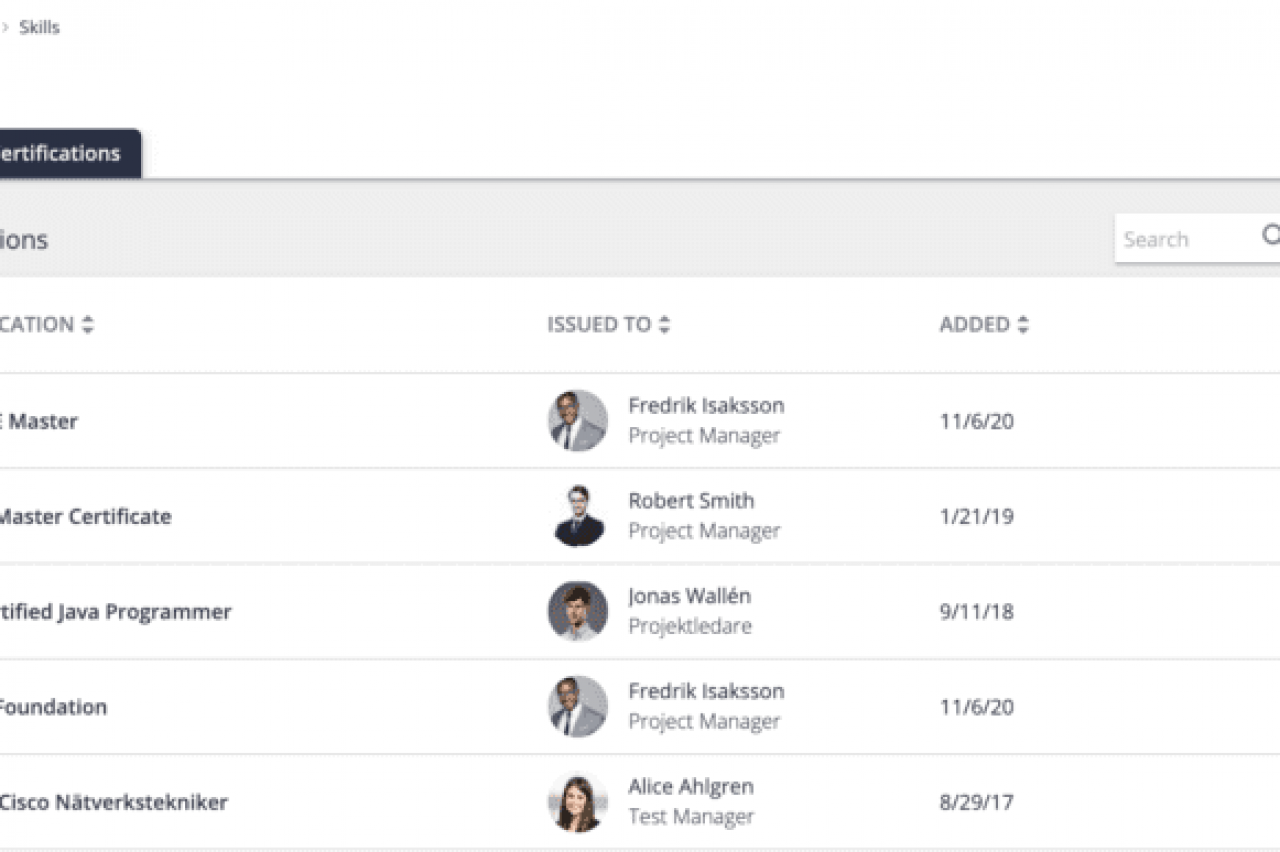
Task: Open the Certifications tab
Action: coord(60,154)
